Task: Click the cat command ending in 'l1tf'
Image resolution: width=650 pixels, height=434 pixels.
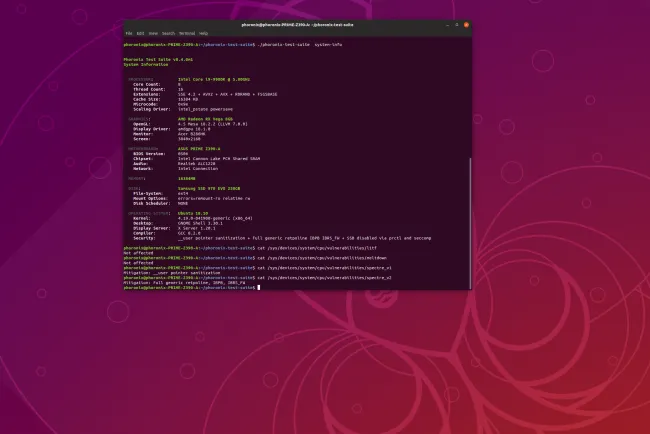Action: coord(317,248)
